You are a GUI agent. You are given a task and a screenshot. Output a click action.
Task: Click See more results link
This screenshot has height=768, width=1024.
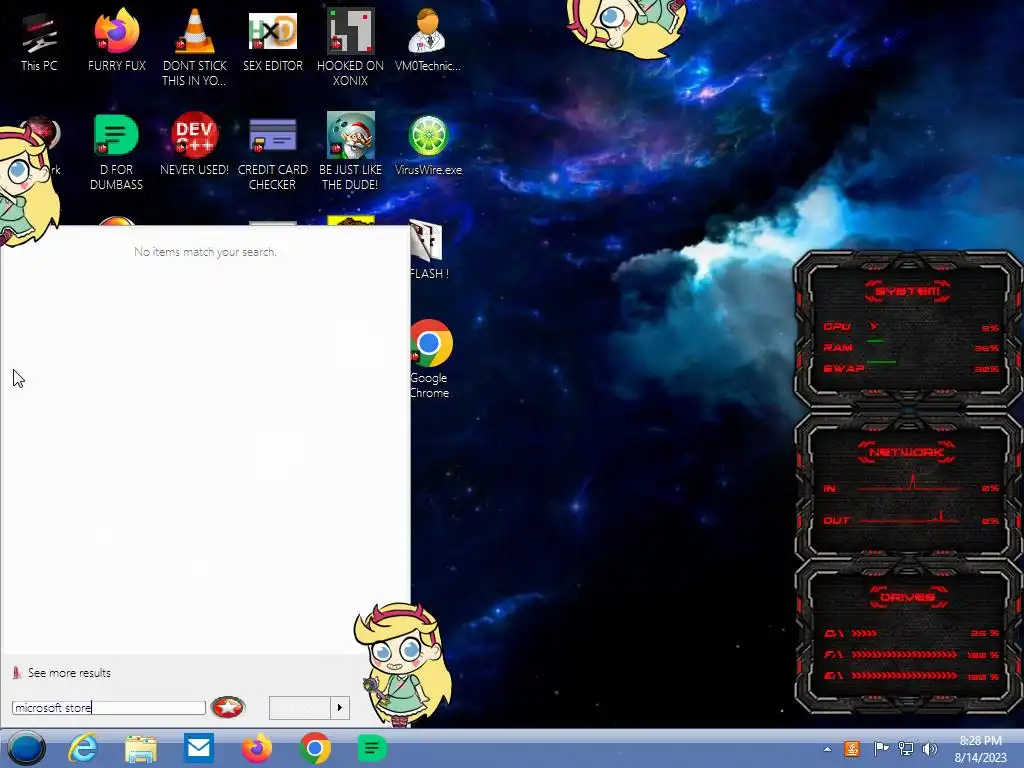(x=69, y=673)
